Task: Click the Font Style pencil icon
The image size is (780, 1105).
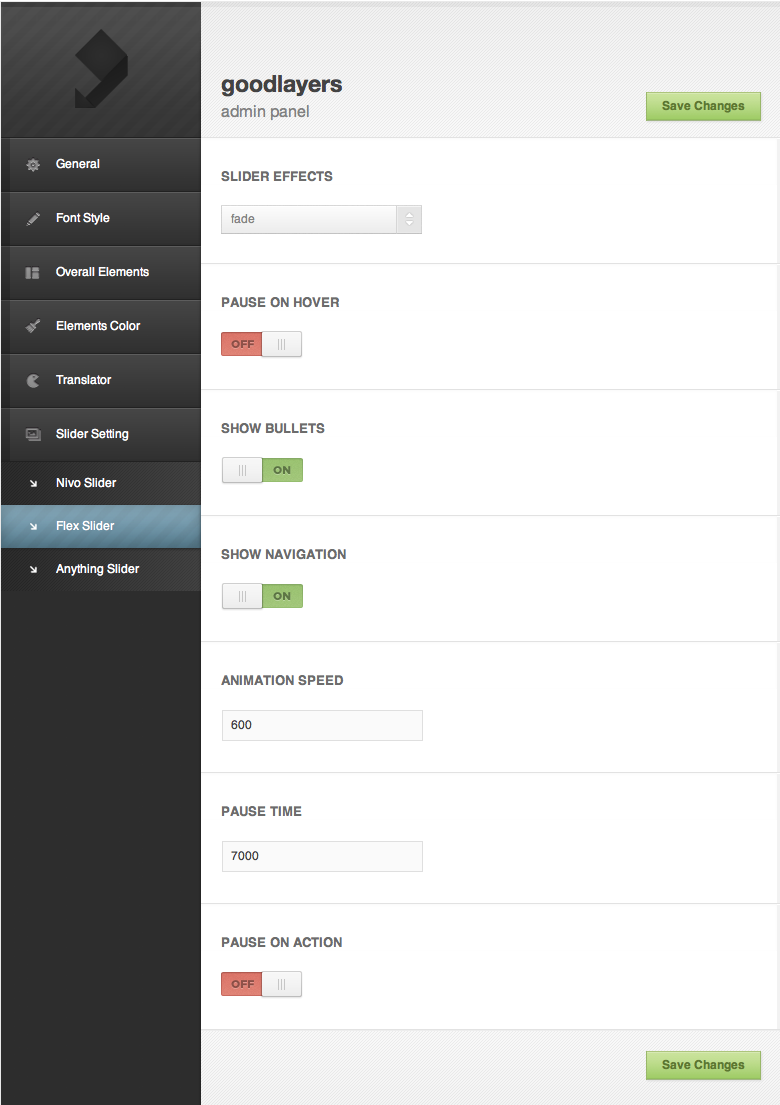Action: click(33, 218)
